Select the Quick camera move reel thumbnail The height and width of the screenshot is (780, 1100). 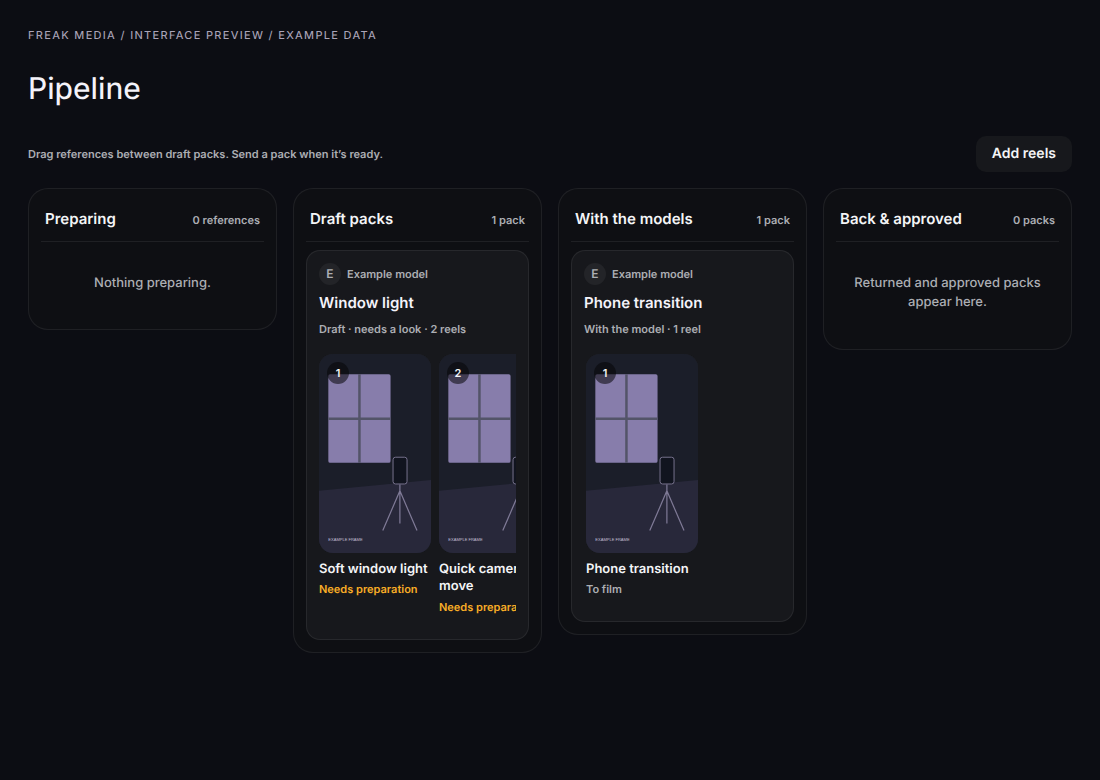pos(478,454)
